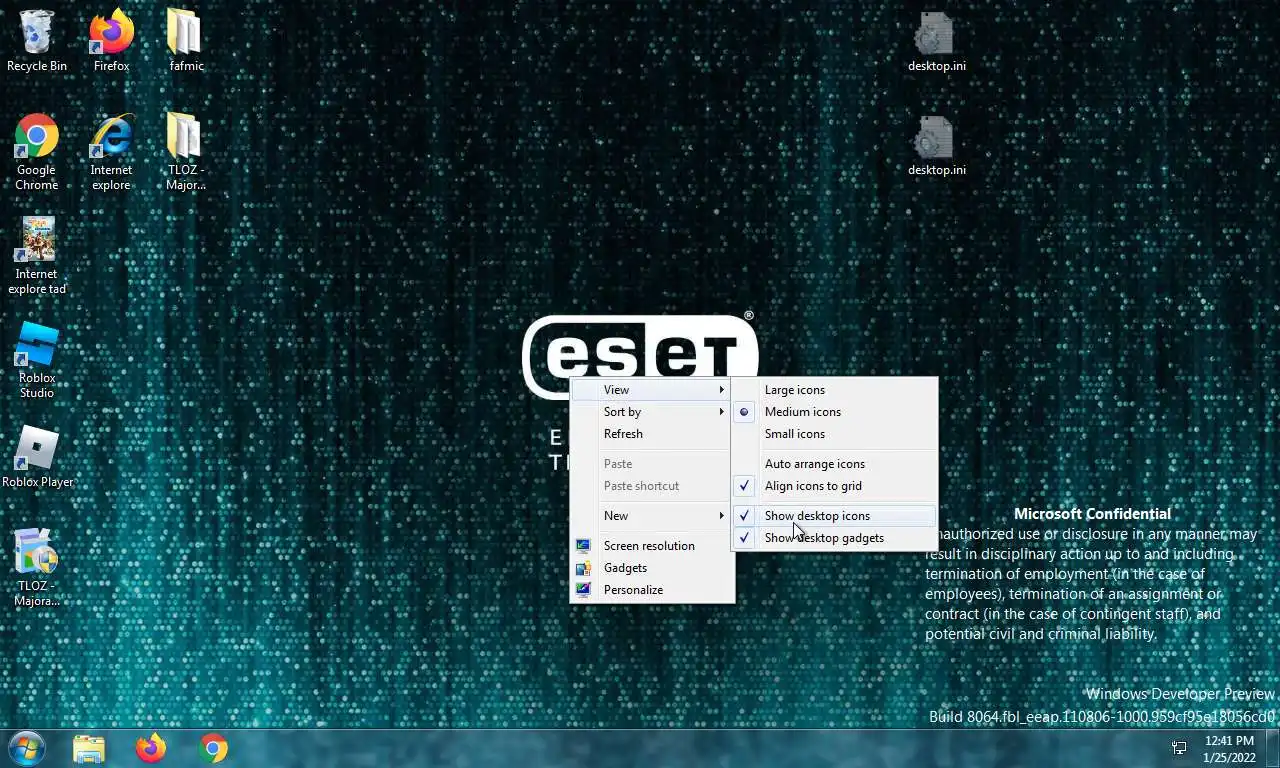
Task: Select the Google Chrome desktop shortcut
Action: (37, 152)
